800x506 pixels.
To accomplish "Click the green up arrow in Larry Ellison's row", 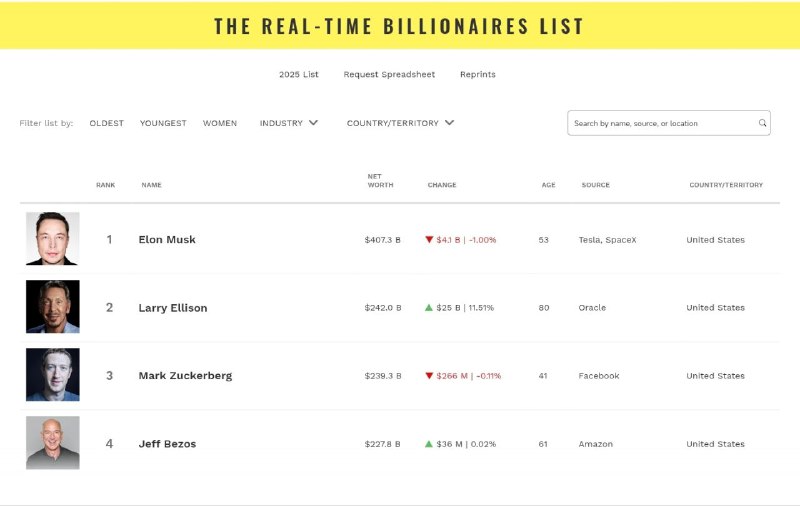I will click(429, 308).
